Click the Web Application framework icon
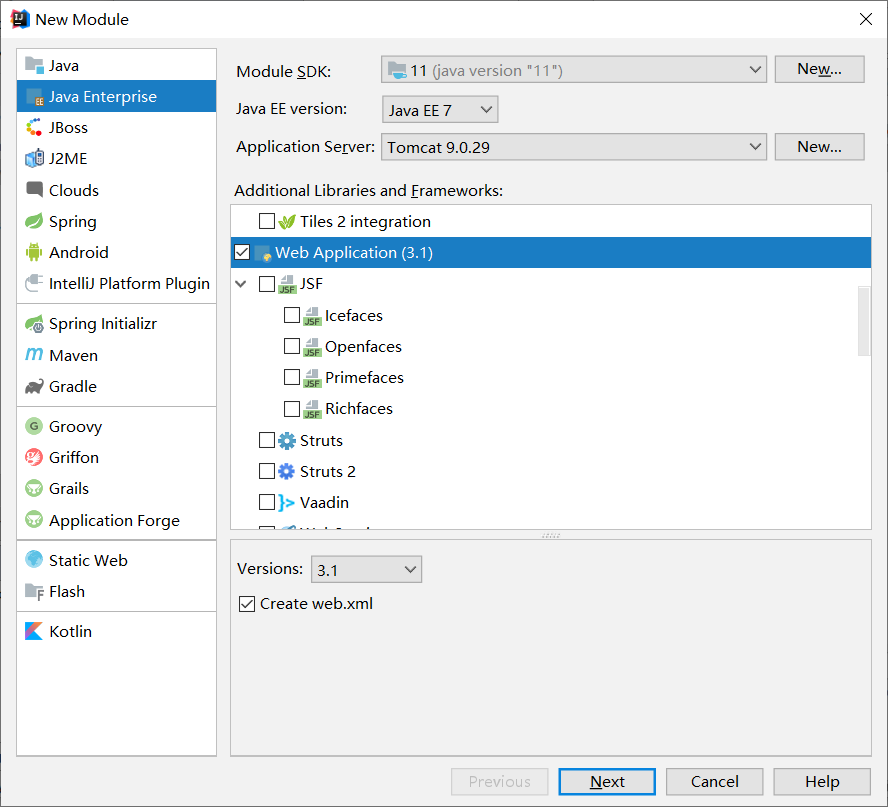Screen dimensions: 888x807 pyautogui.click(x=263, y=253)
